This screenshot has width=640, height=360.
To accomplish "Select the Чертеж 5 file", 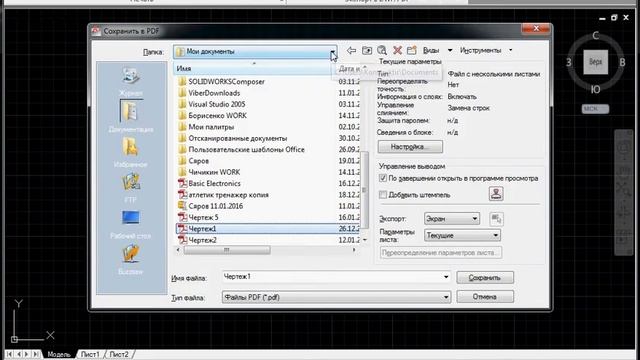I will tap(203, 218).
